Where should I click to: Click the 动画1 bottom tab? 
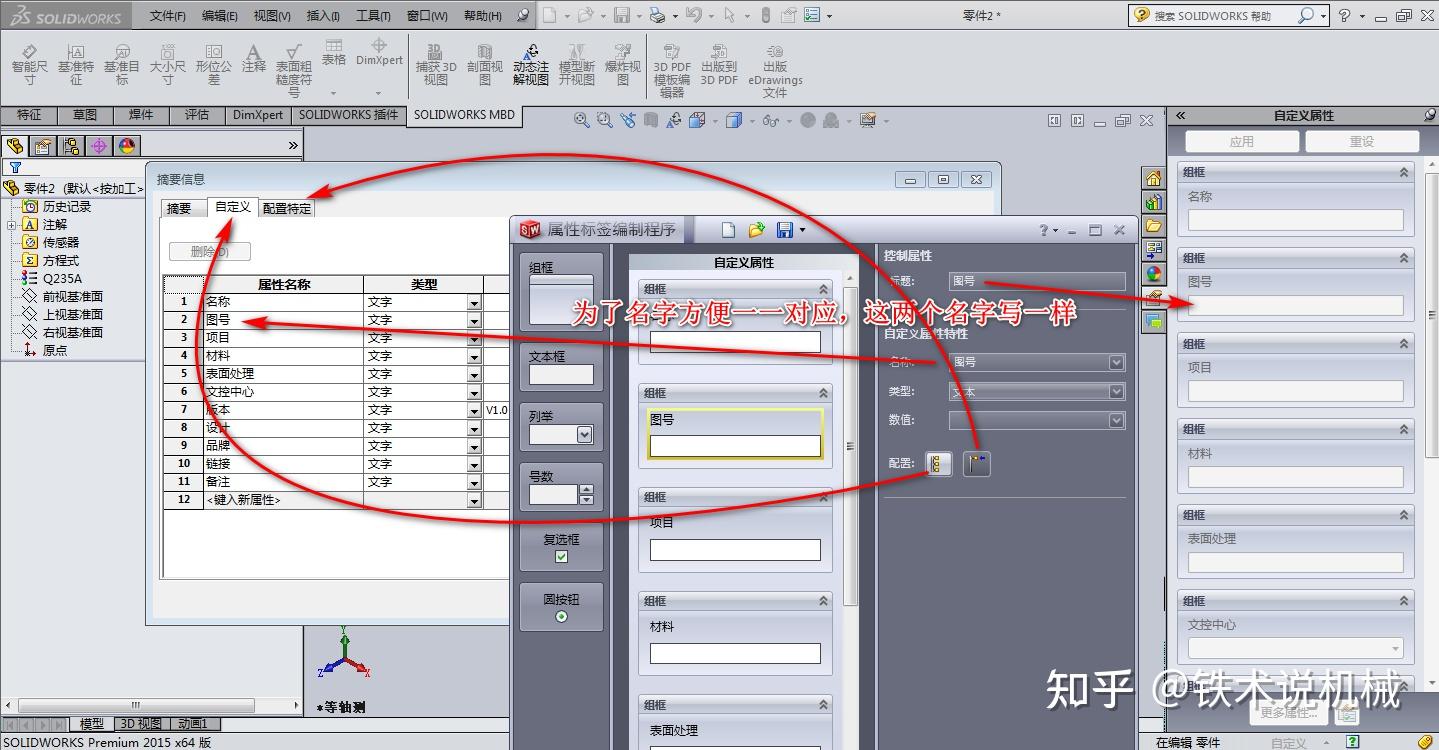click(x=193, y=724)
